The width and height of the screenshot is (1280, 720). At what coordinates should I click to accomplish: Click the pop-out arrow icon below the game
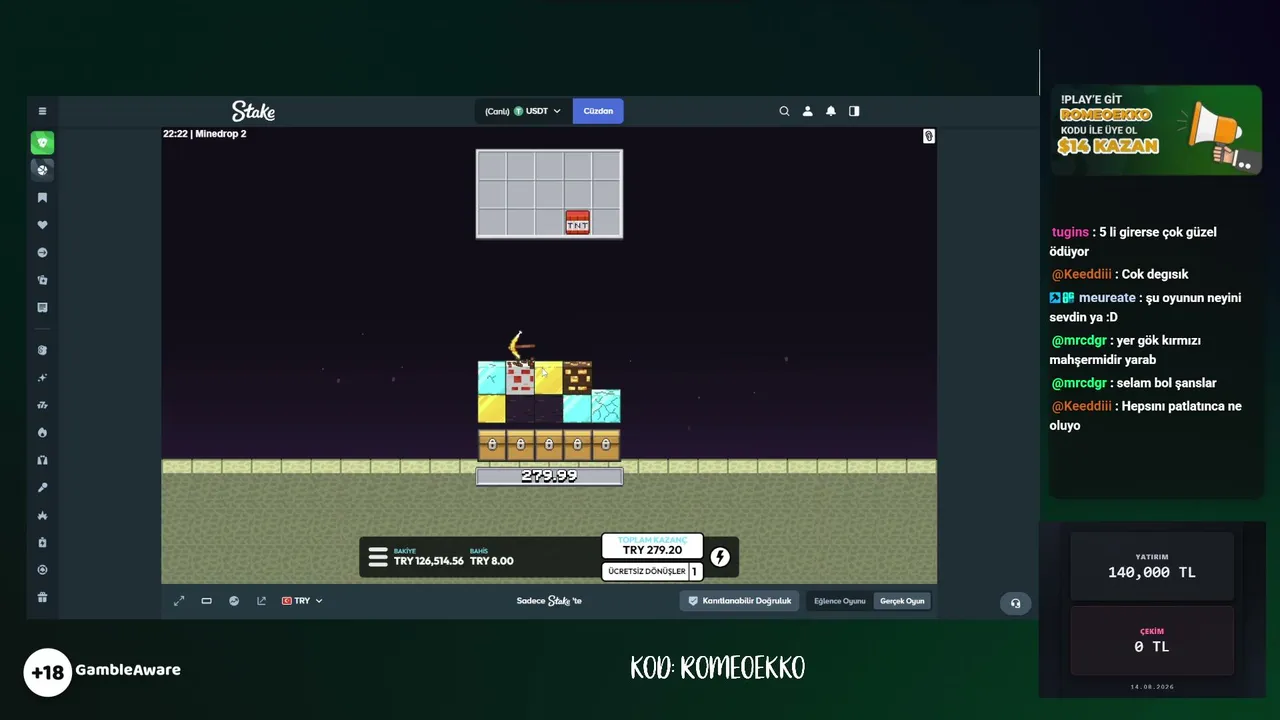[x=261, y=601]
